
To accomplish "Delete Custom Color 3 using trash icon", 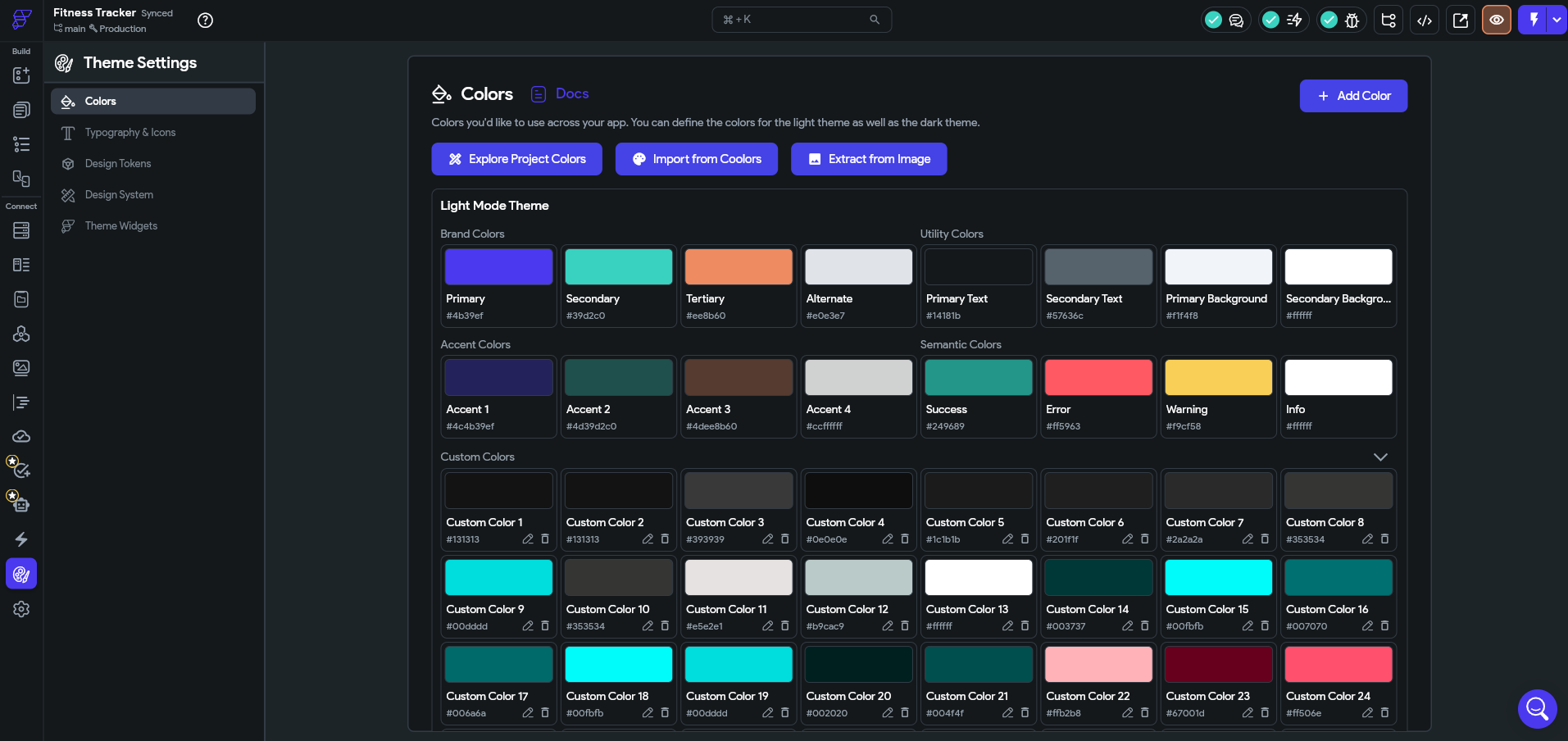I will (x=784, y=539).
